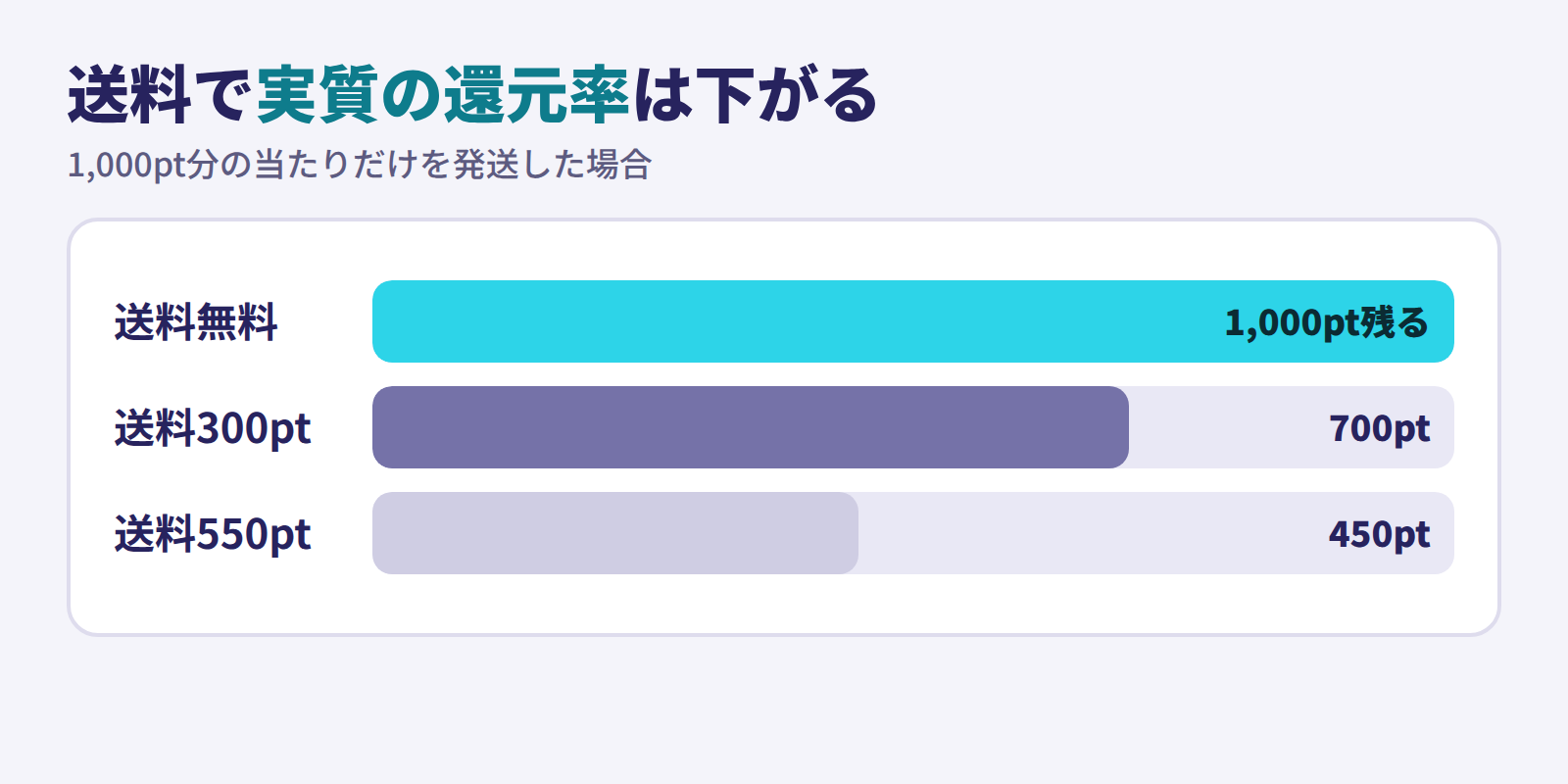1568x784 pixels.
Task: Click the 700pt value label
Action: point(1380,428)
